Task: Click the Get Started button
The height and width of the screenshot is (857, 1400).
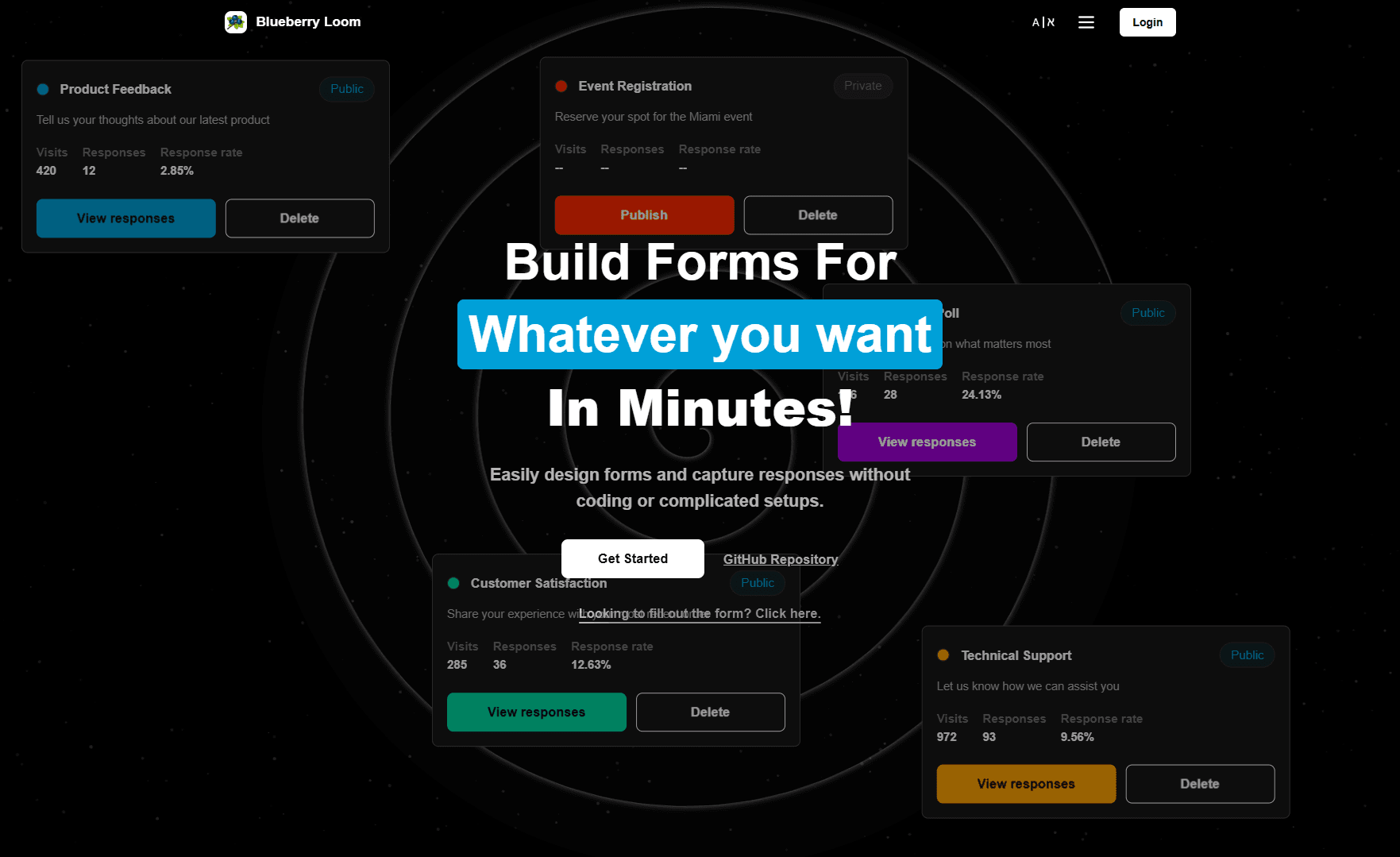Action: click(632, 558)
